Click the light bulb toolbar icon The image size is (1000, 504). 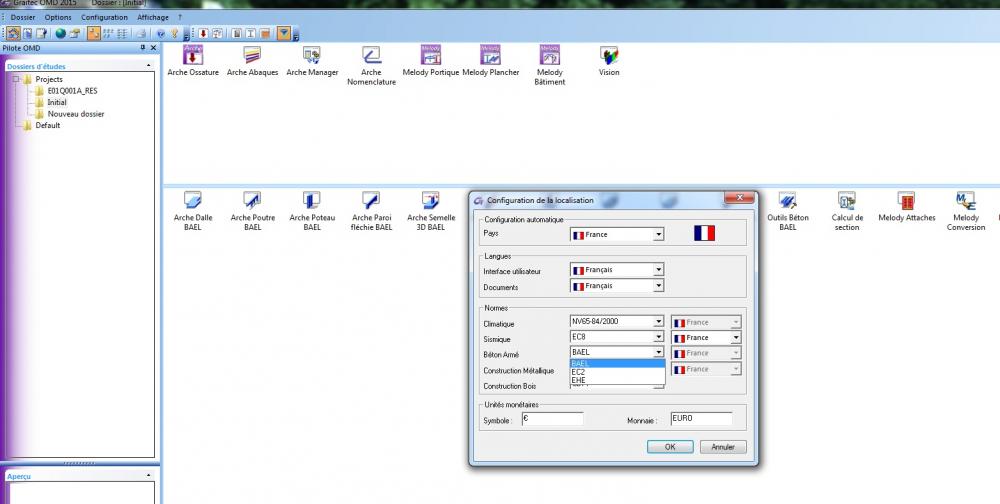click(174, 33)
